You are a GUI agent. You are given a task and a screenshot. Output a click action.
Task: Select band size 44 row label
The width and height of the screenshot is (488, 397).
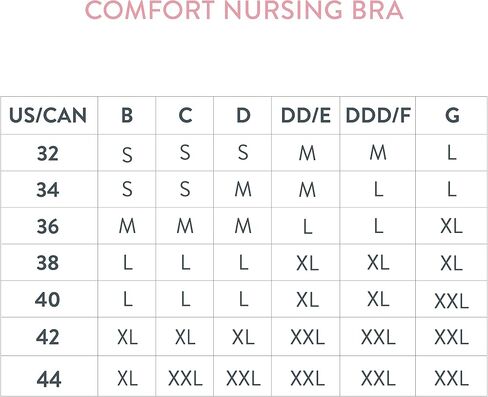(49, 379)
